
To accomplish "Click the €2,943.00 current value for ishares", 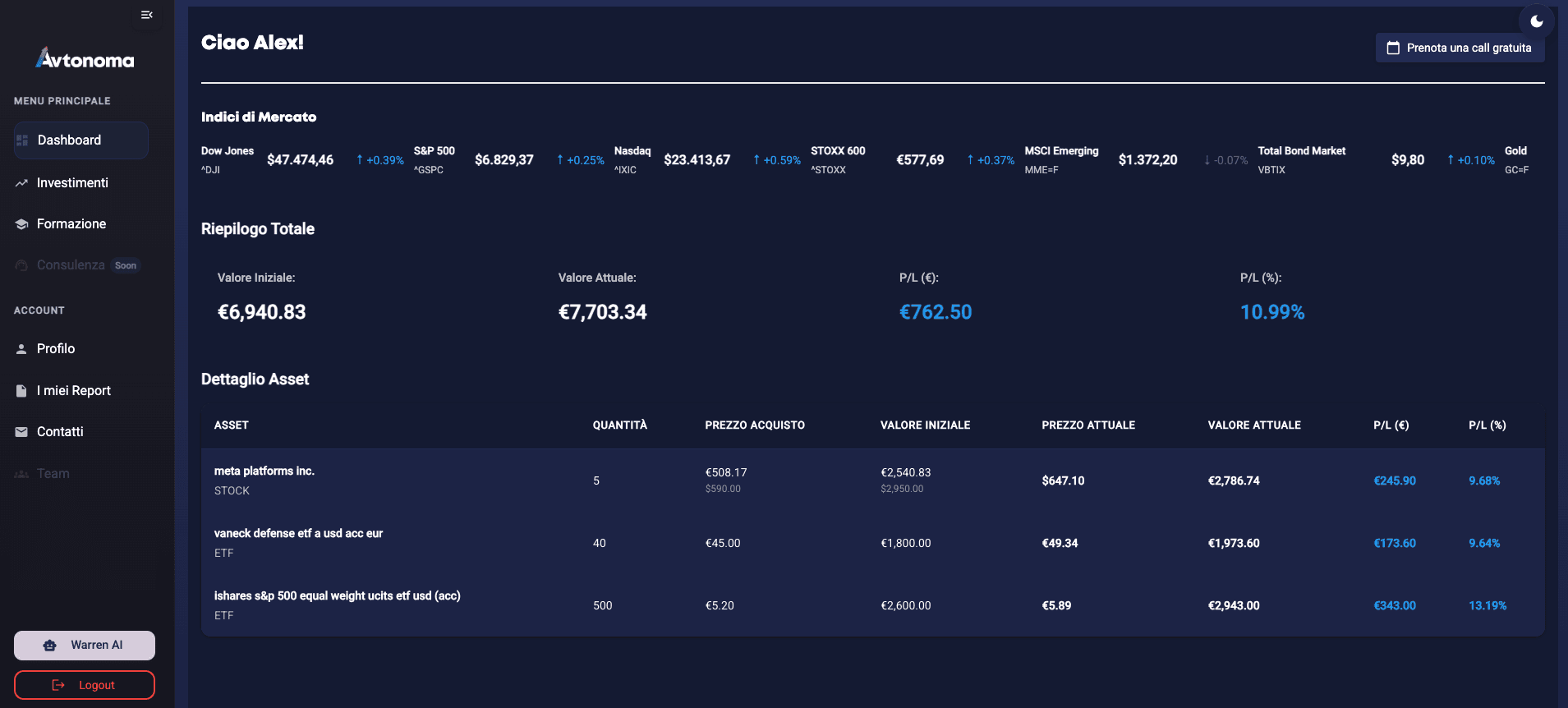I will pyautogui.click(x=1234, y=605).
